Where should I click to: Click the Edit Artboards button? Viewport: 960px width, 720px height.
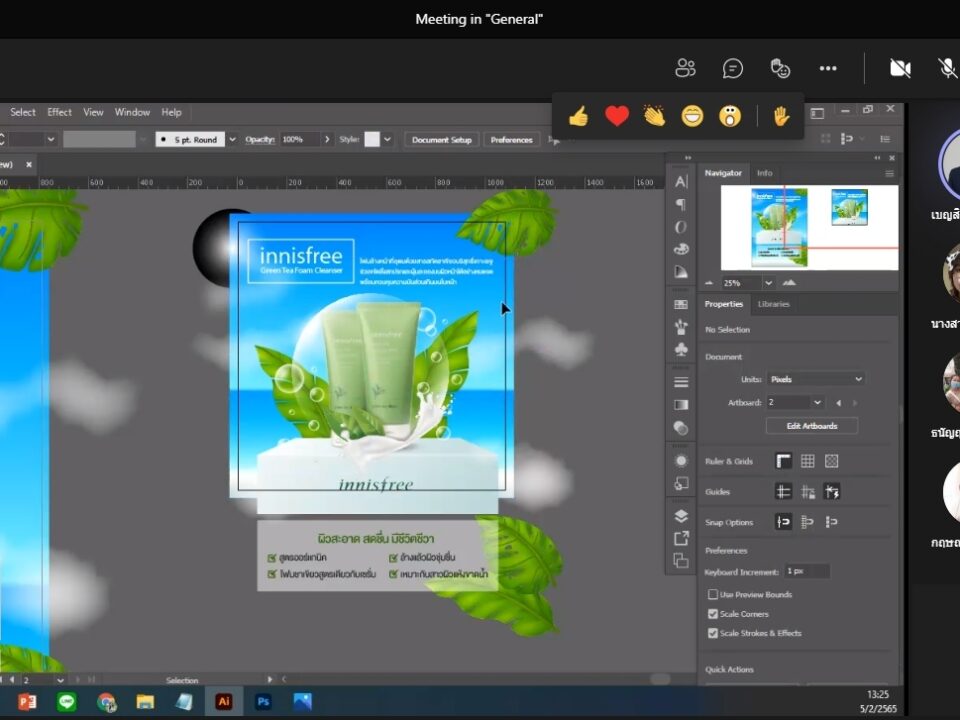(812, 426)
